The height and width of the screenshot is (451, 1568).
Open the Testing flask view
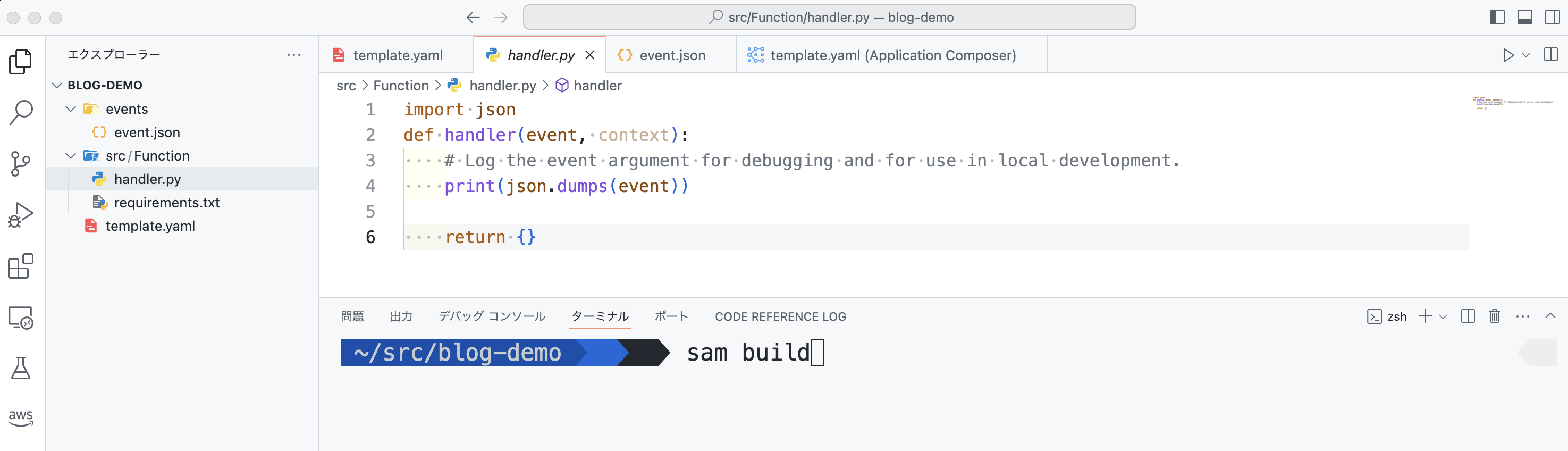[x=21, y=368]
